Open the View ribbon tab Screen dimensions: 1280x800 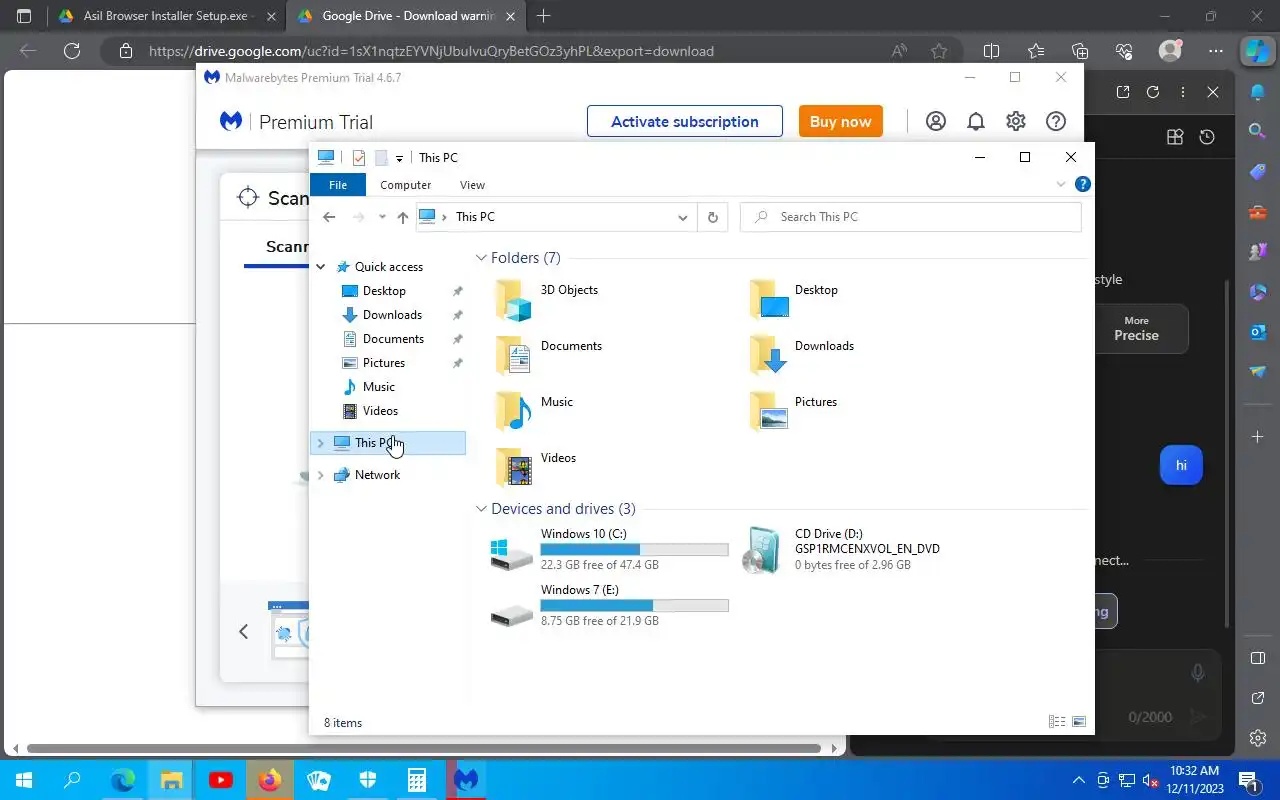pyautogui.click(x=472, y=184)
